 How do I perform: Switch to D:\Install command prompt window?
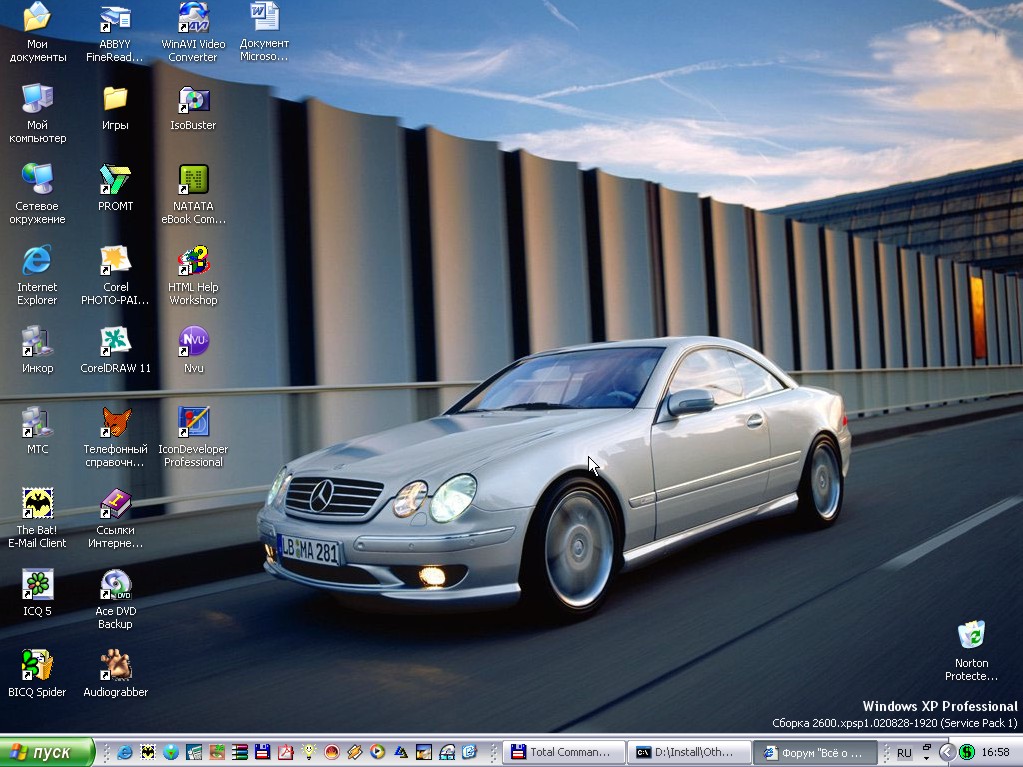pos(688,752)
